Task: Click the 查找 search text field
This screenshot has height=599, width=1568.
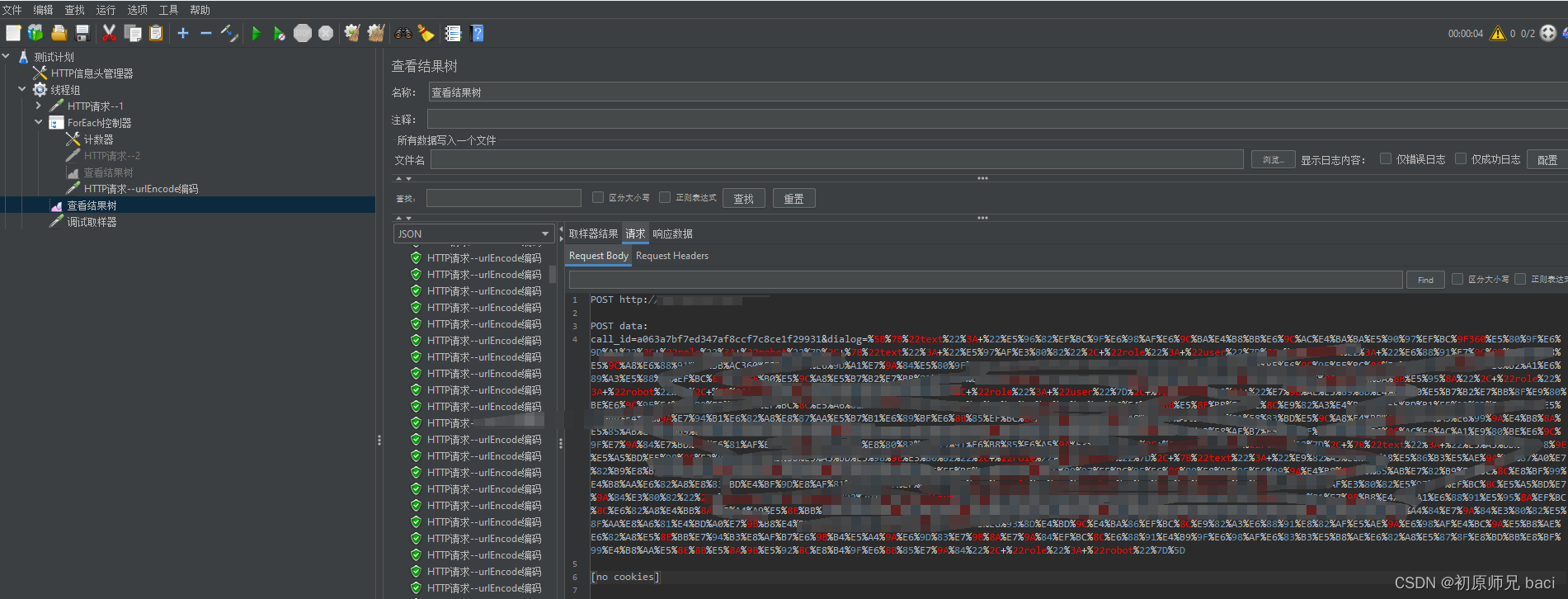Action: point(504,198)
